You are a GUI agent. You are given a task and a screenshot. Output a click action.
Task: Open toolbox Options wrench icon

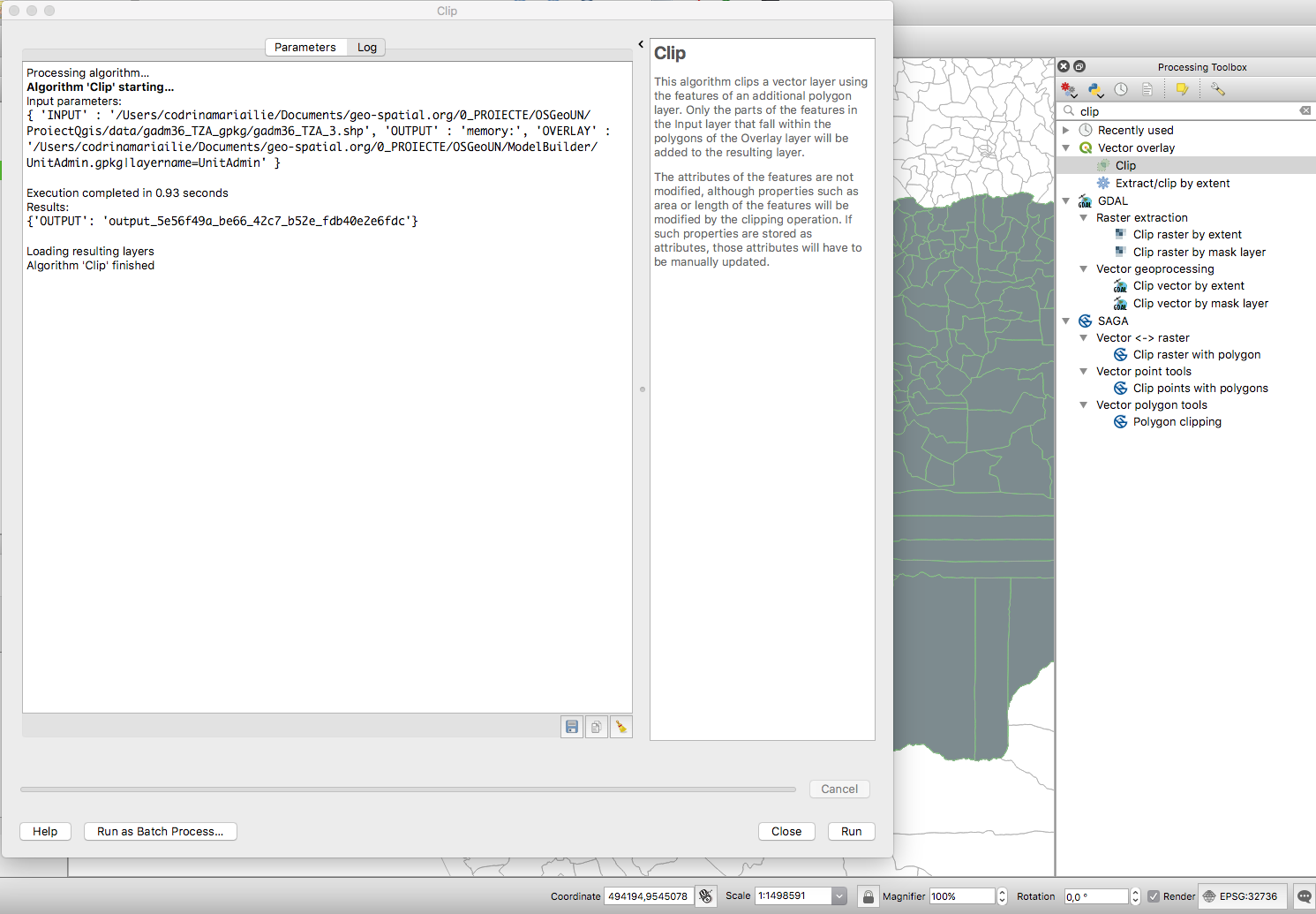click(x=1218, y=89)
